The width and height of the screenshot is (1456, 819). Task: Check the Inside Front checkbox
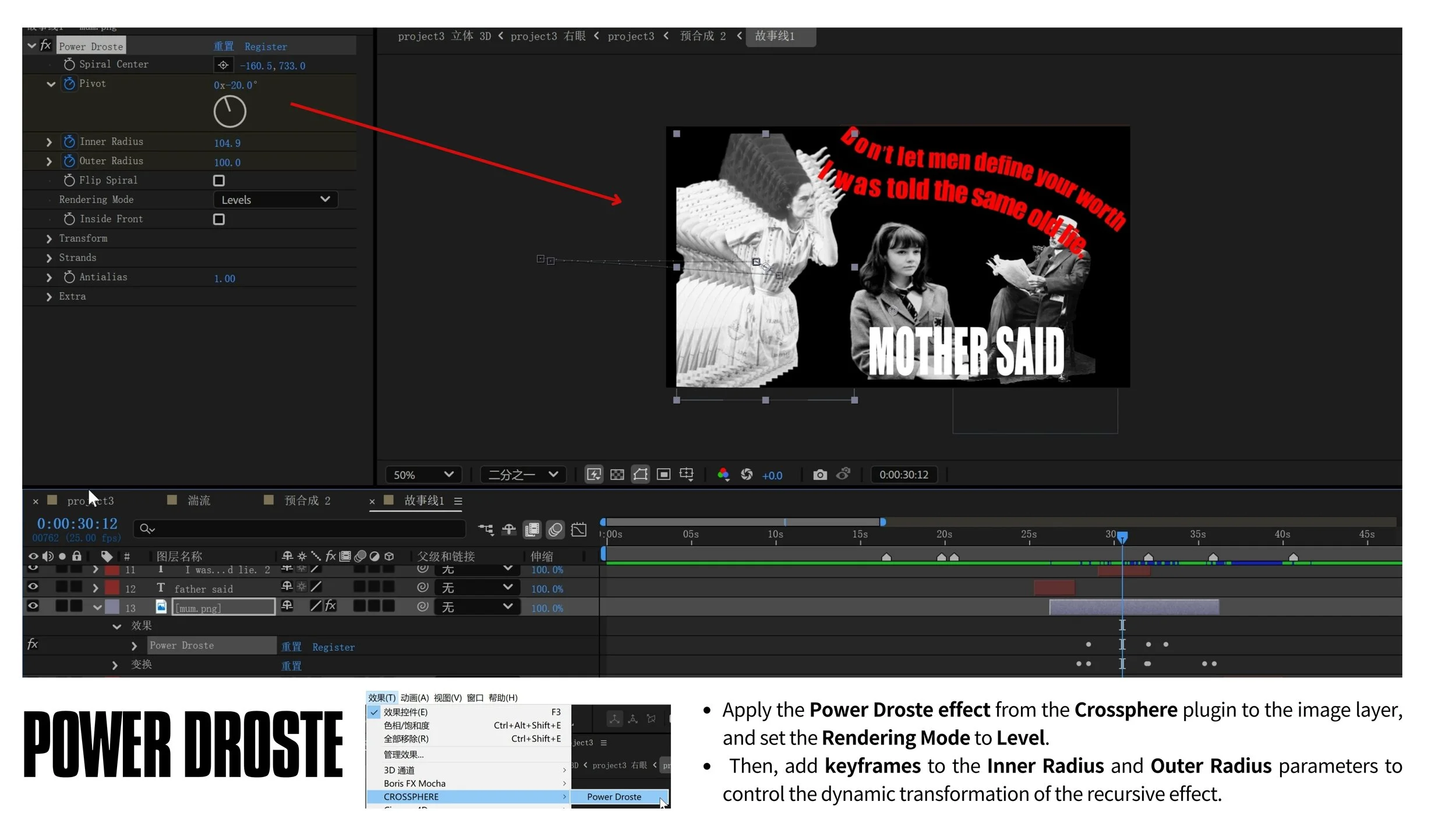tap(219, 220)
